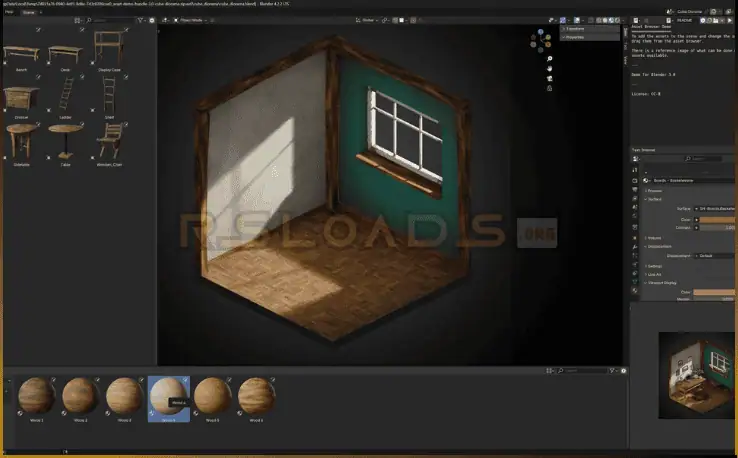Toggle perspective/orthographic view icon
This screenshot has width=738, height=458.
point(549,88)
